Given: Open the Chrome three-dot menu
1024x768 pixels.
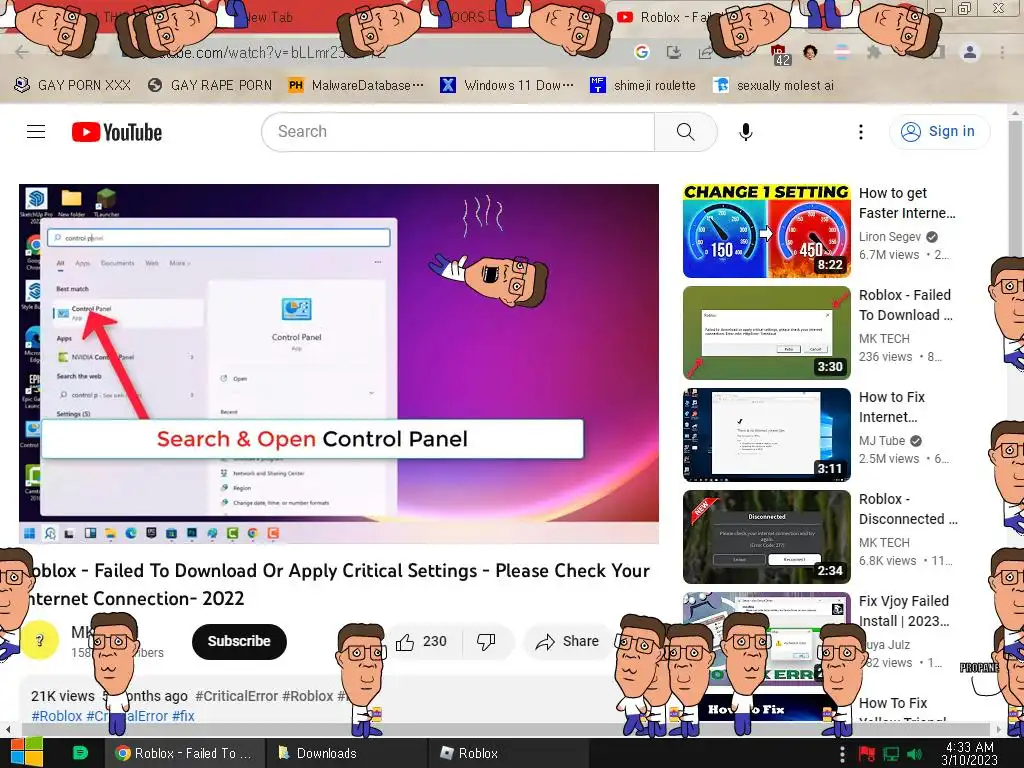Looking at the screenshot, I should coord(1002,52).
